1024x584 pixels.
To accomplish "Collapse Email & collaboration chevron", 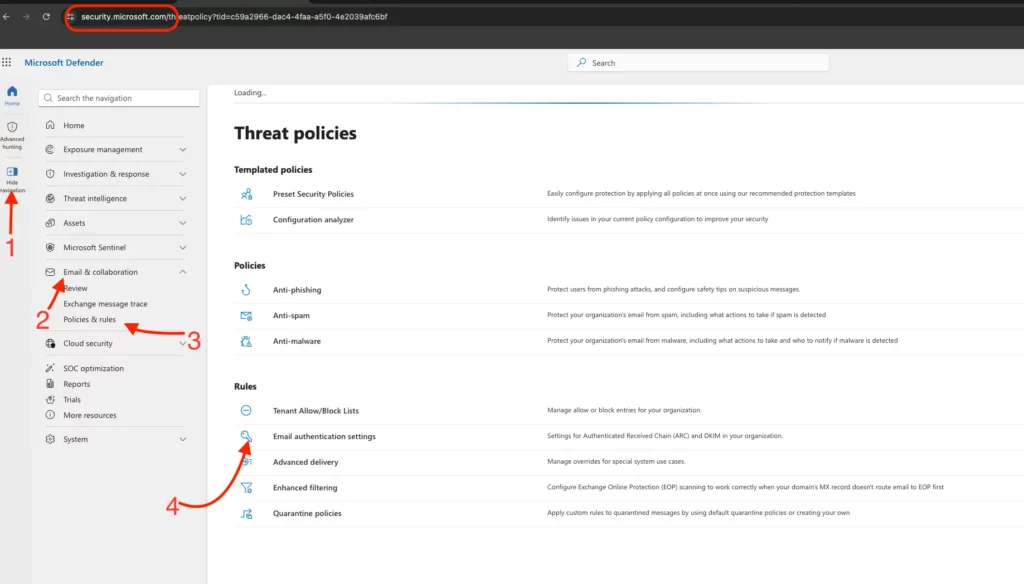I will point(183,272).
